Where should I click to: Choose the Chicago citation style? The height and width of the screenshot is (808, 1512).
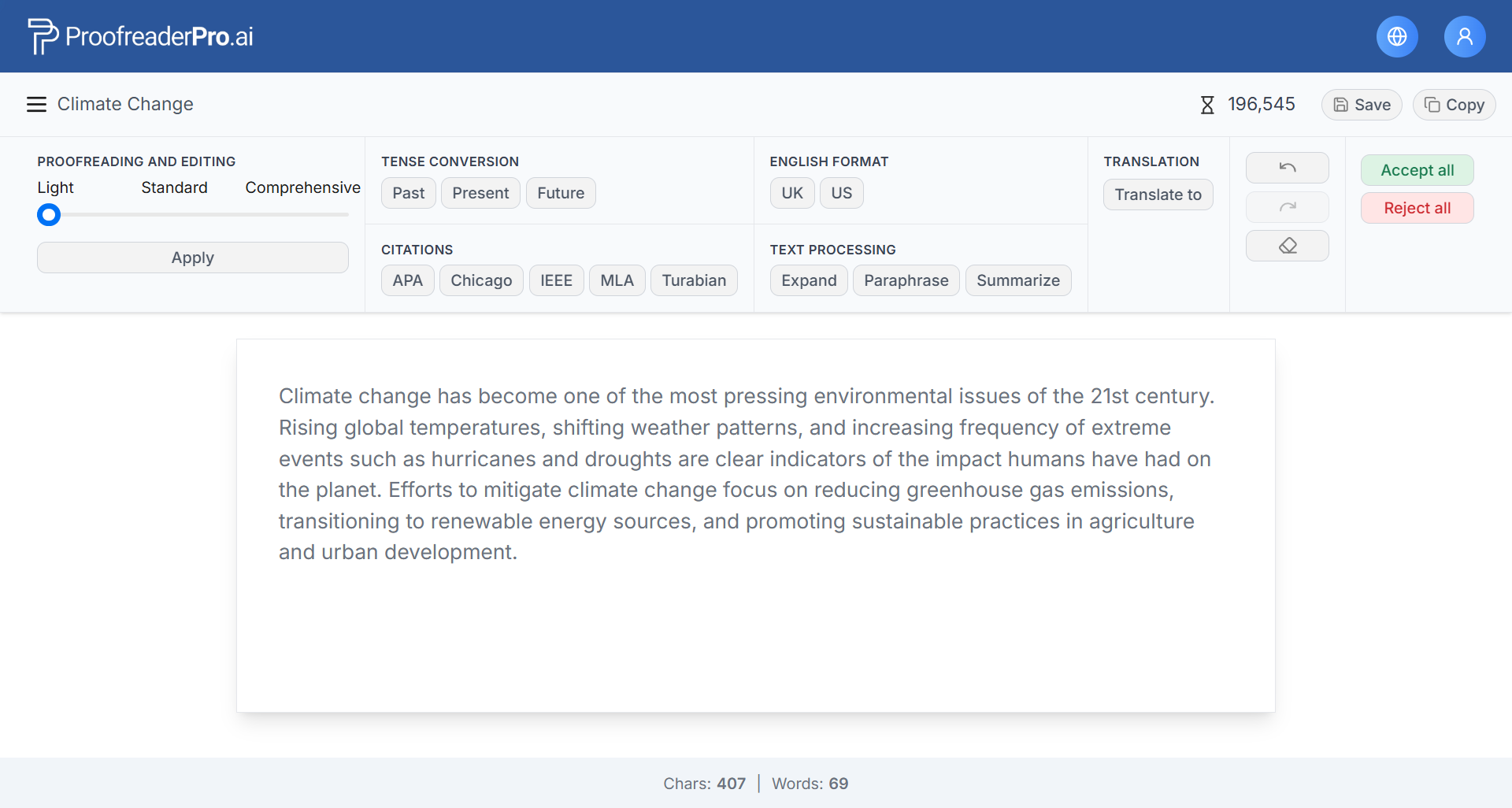click(x=480, y=280)
